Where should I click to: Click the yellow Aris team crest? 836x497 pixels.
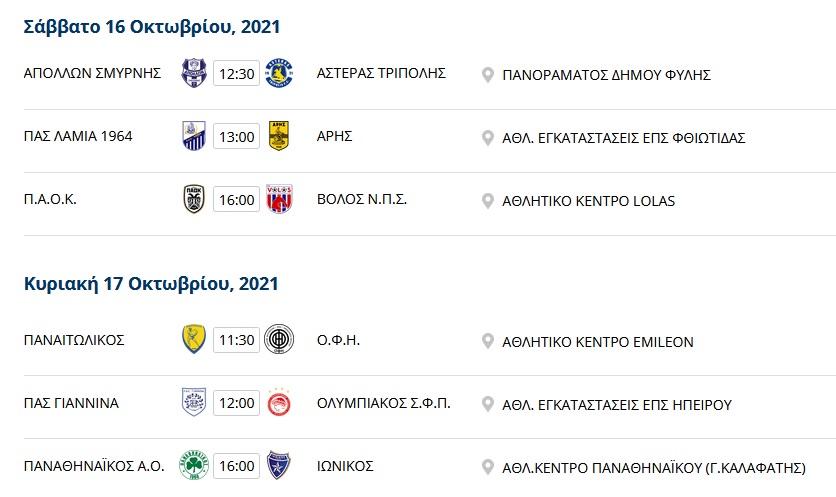(279, 136)
